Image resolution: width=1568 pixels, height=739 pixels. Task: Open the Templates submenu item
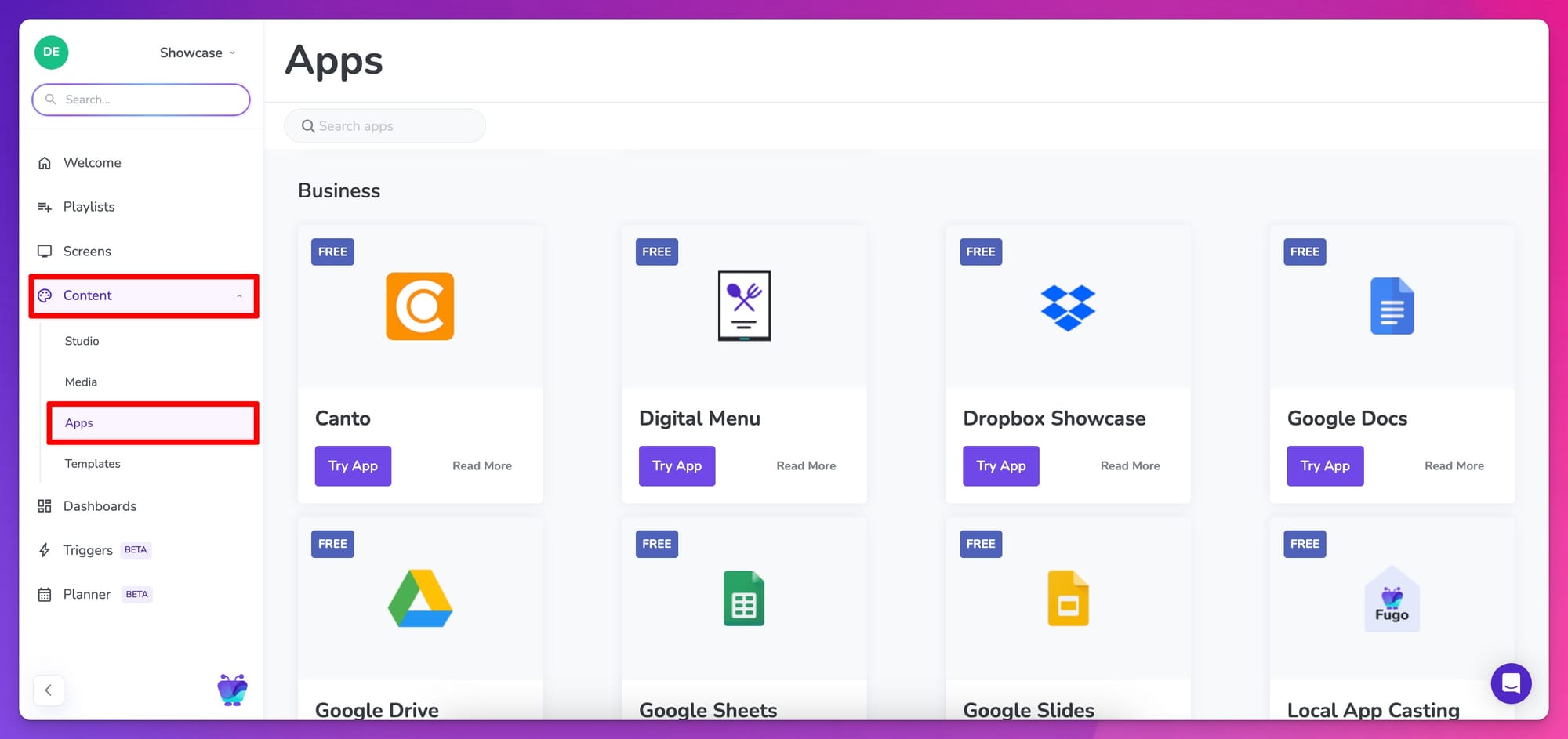(93, 464)
